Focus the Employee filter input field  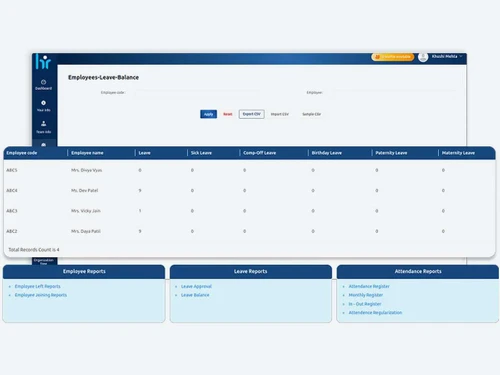click(x=394, y=92)
